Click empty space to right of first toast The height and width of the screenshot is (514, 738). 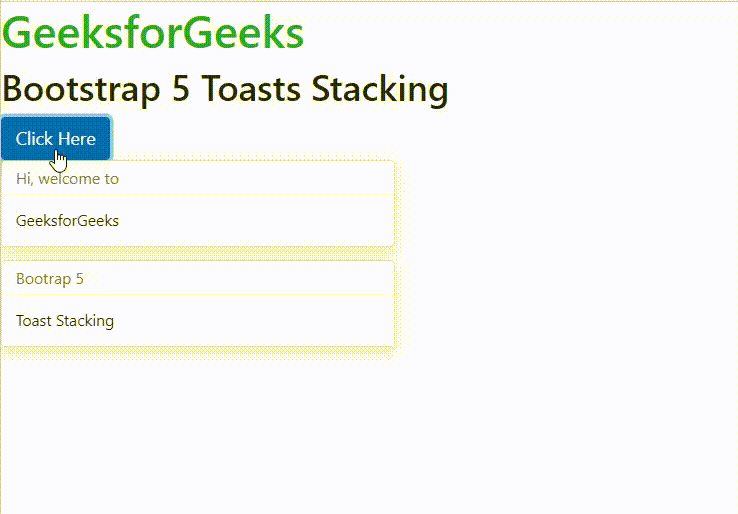pos(560,205)
